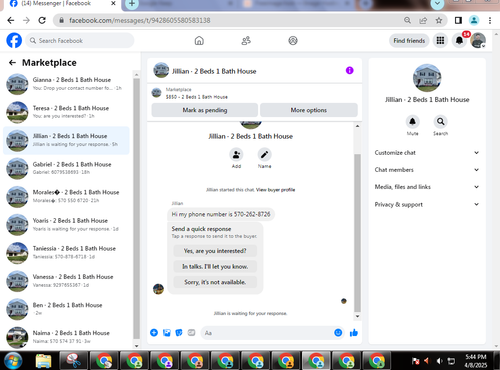
Task: Open Marketplace listing $850 - 2 Beds 1 Bath House
Action: (x=197, y=97)
